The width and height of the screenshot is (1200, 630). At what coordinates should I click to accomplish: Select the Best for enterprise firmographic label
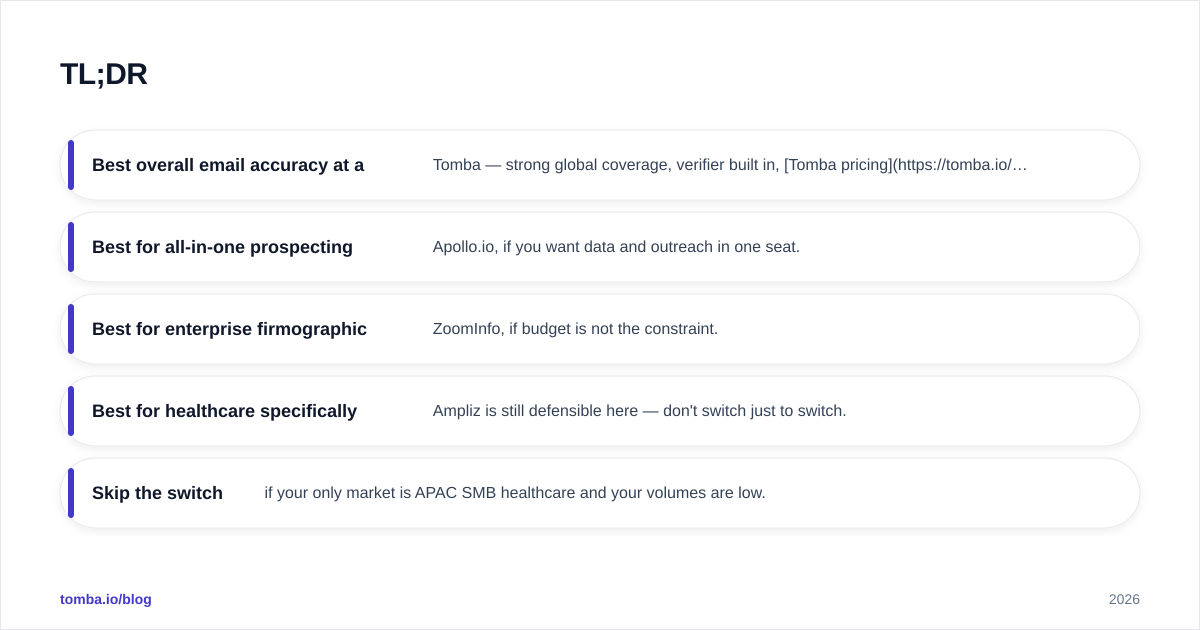click(229, 329)
